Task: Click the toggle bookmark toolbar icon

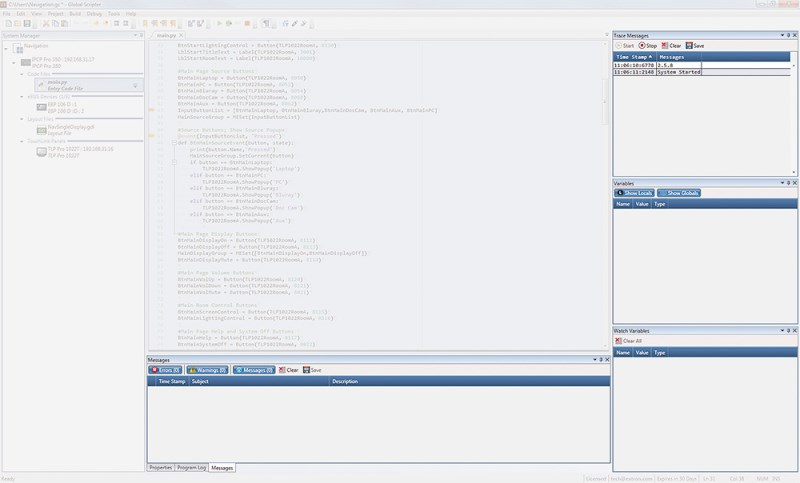Action: (145, 23)
